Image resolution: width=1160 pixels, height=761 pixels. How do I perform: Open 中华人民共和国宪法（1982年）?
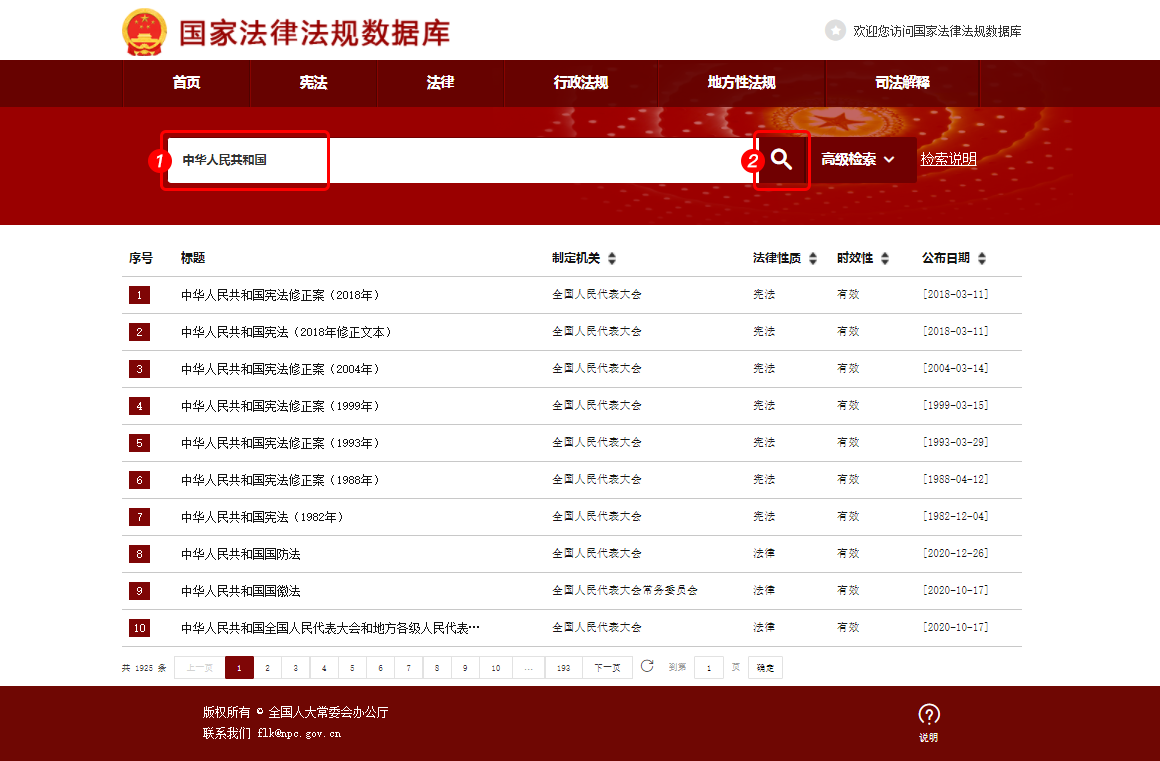click(x=263, y=517)
